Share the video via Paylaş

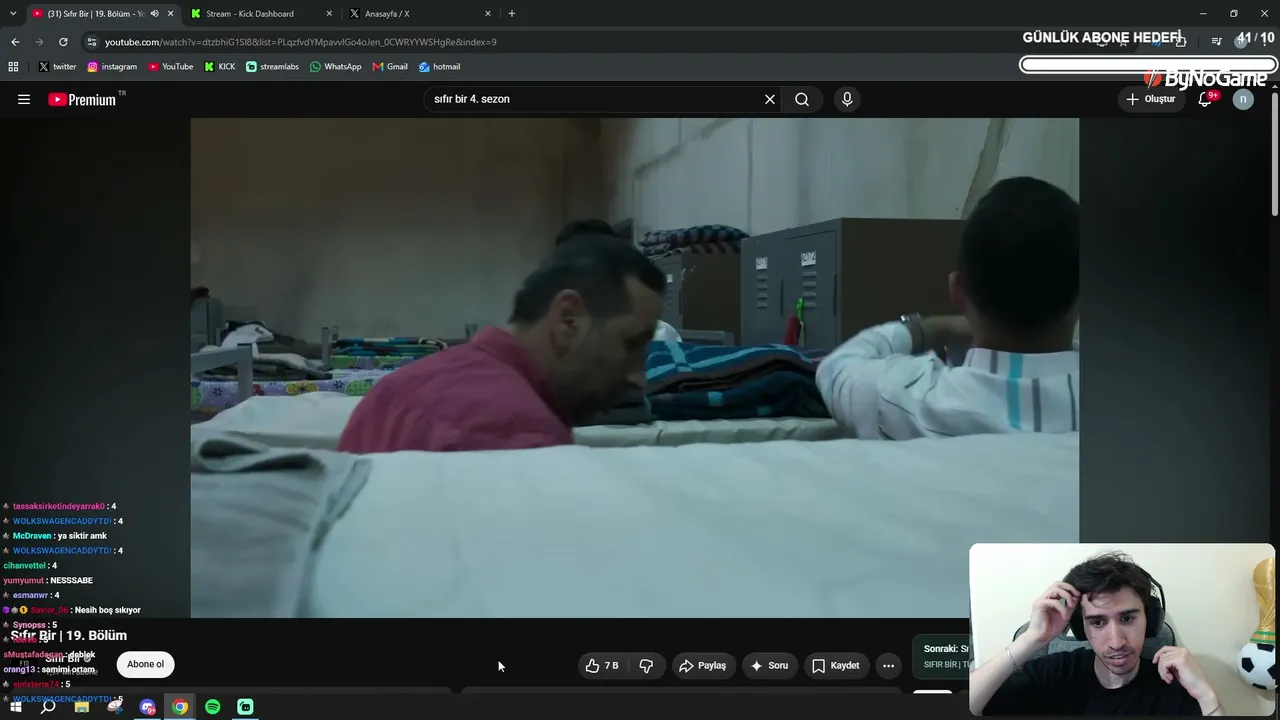tap(702, 665)
